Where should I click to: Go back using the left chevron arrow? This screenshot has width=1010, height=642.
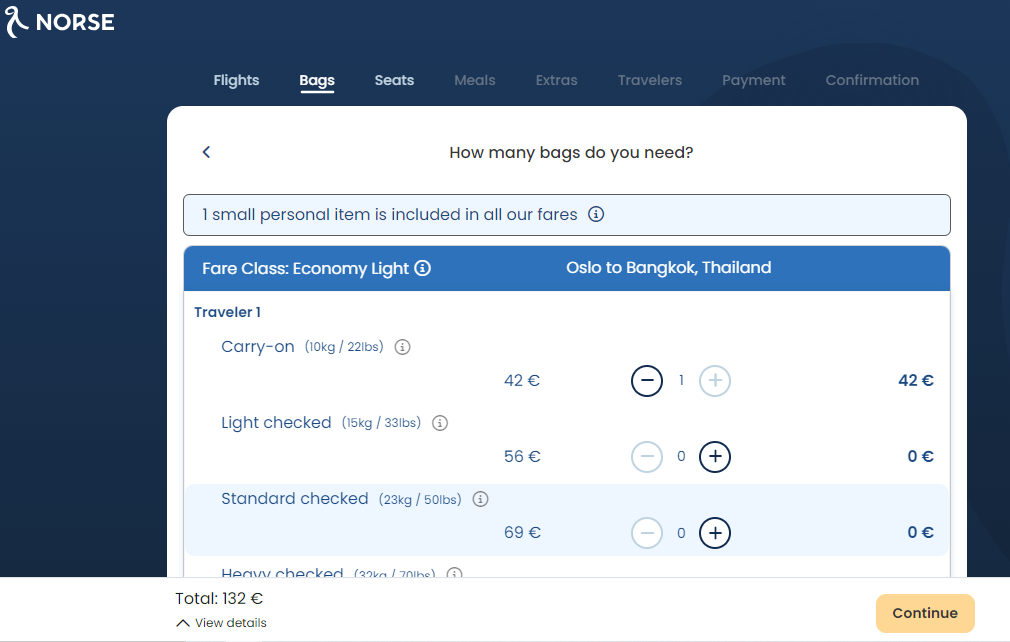tap(206, 152)
